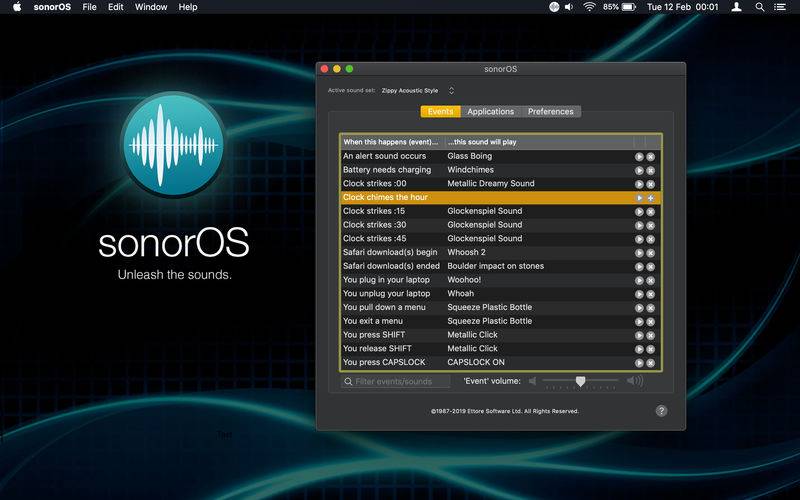Switch to the Applications tab
800x500 pixels.
pyautogui.click(x=490, y=111)
